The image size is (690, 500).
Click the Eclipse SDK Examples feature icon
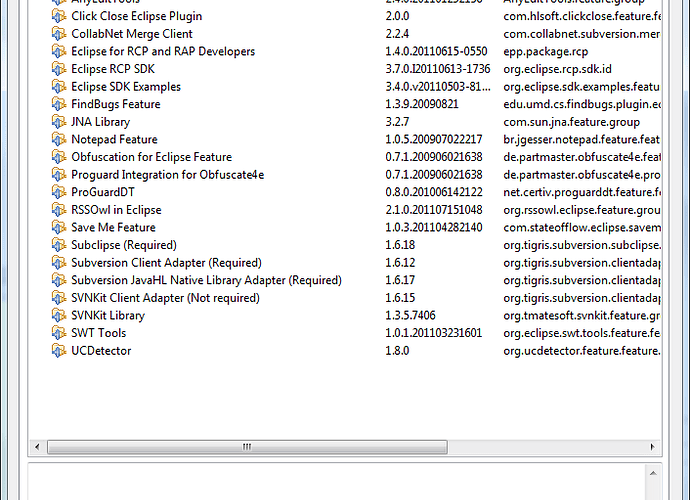(x=59, y=87)
